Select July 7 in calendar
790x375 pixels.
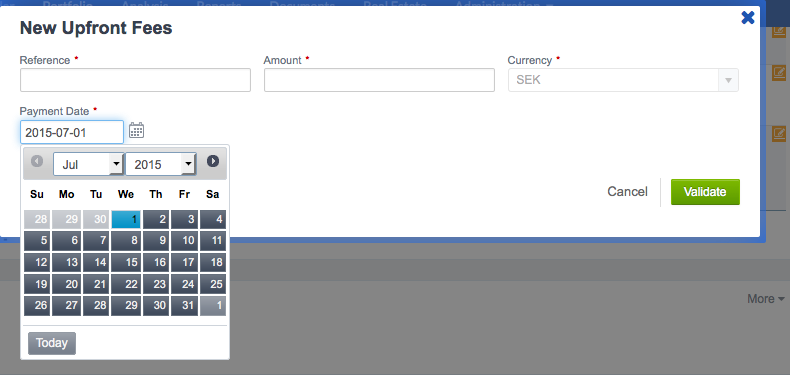[96, 241]
